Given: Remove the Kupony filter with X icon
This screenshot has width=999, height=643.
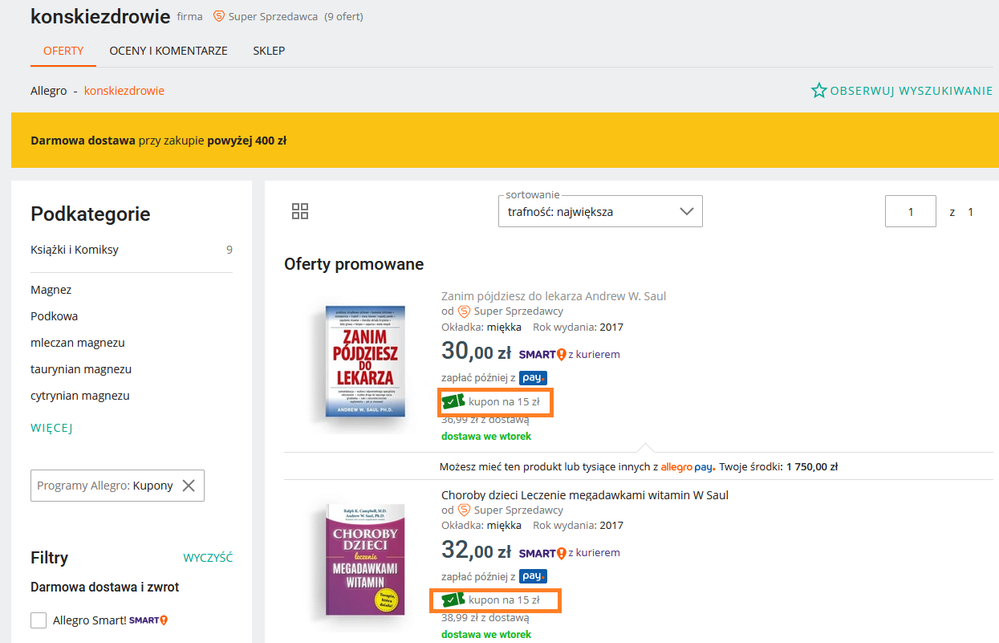Looking at the screenshot, I should click(188, 486).
